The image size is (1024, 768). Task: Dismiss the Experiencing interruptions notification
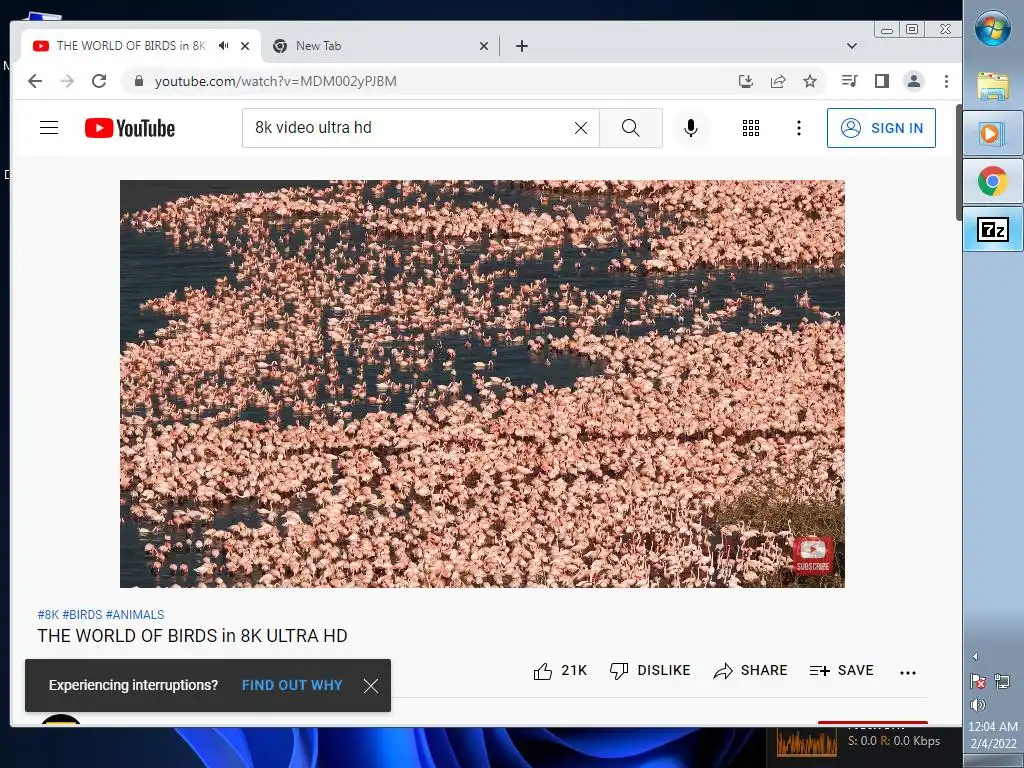(x=371, y=686)
